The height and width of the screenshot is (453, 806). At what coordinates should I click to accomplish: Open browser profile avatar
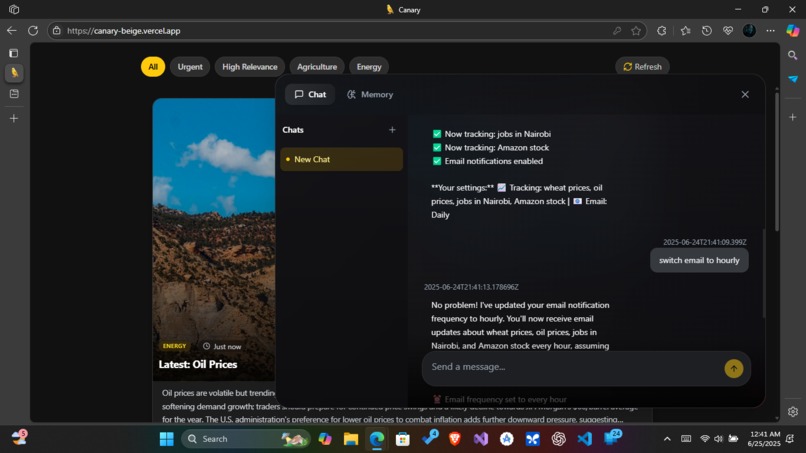pos(749,31)
